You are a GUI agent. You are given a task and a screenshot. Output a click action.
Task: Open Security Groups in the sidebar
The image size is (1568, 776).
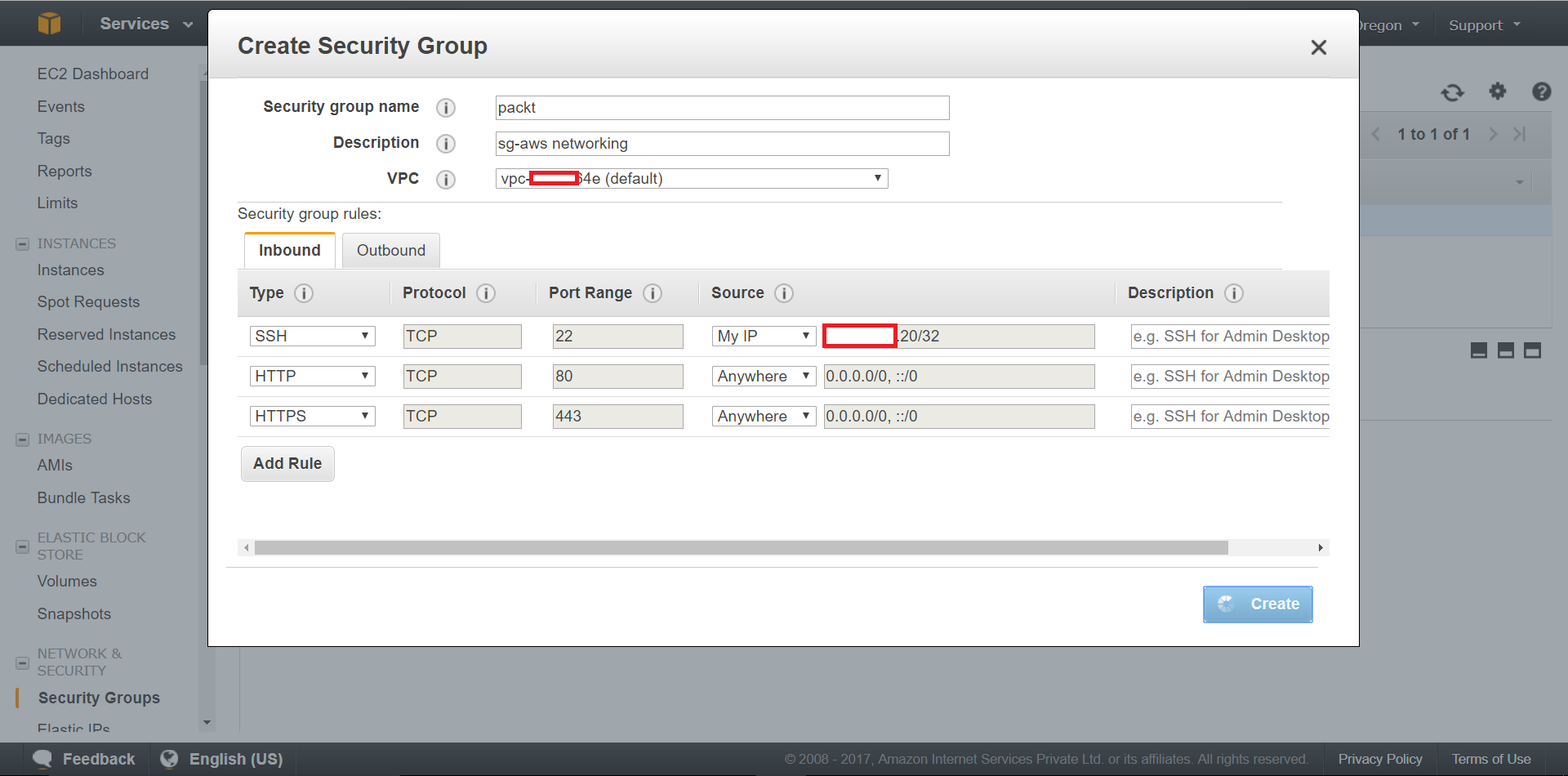click(99, 698)
